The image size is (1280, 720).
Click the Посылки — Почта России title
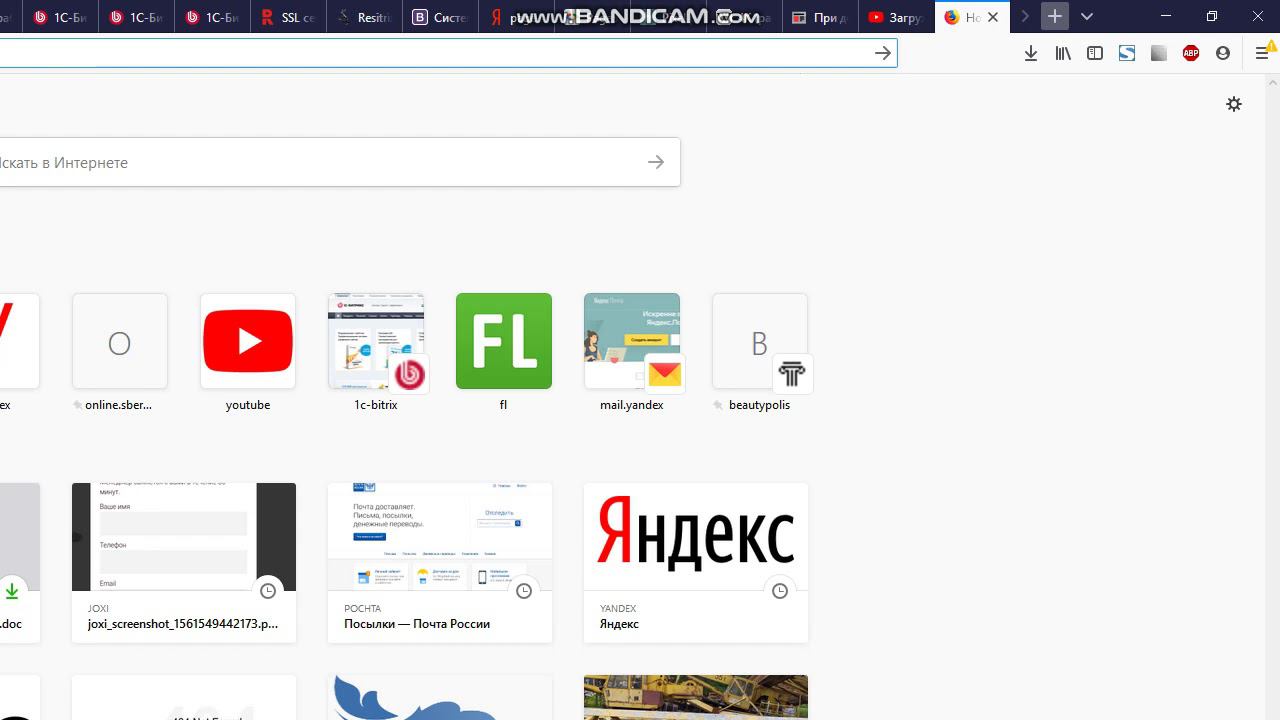417,624
